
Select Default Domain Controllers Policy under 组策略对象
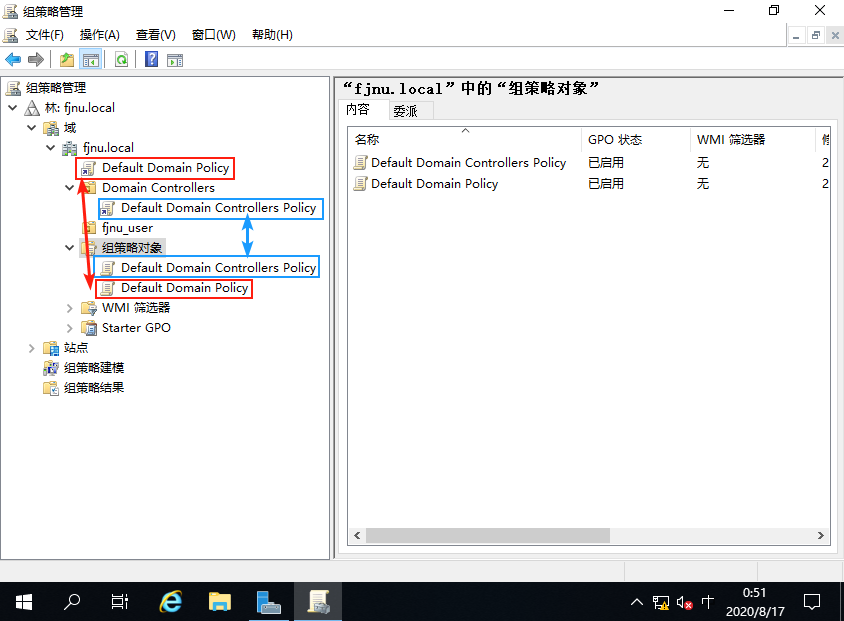(218, 267)
